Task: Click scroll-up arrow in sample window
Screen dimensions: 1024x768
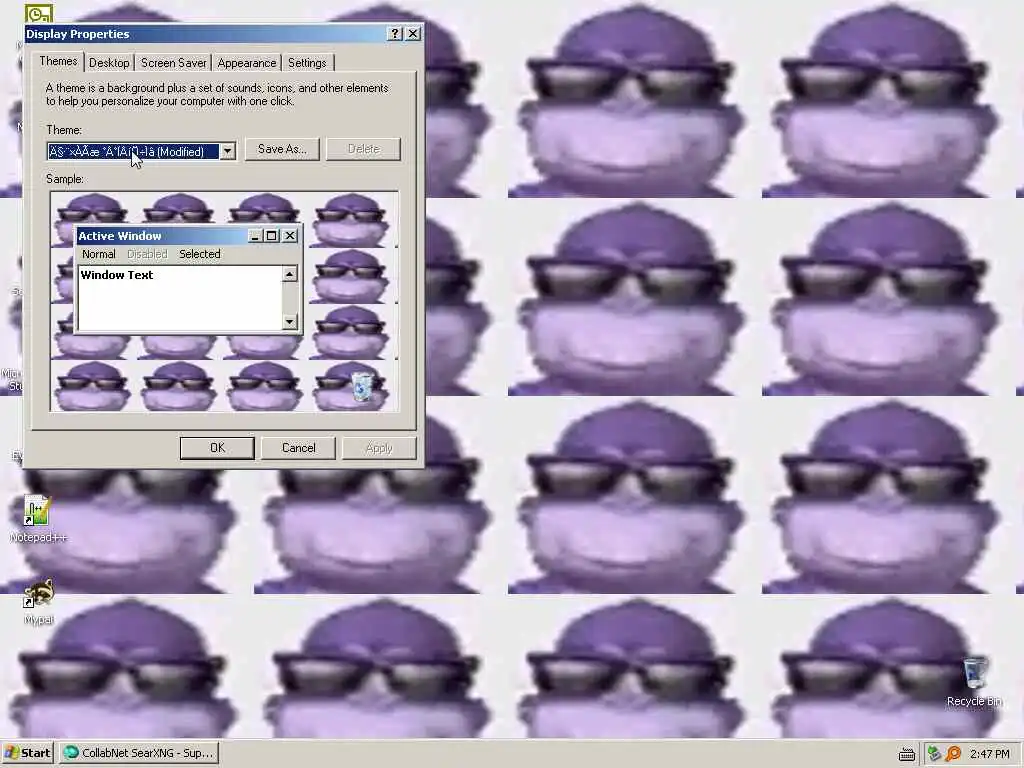Action: (x=290, y=274)
